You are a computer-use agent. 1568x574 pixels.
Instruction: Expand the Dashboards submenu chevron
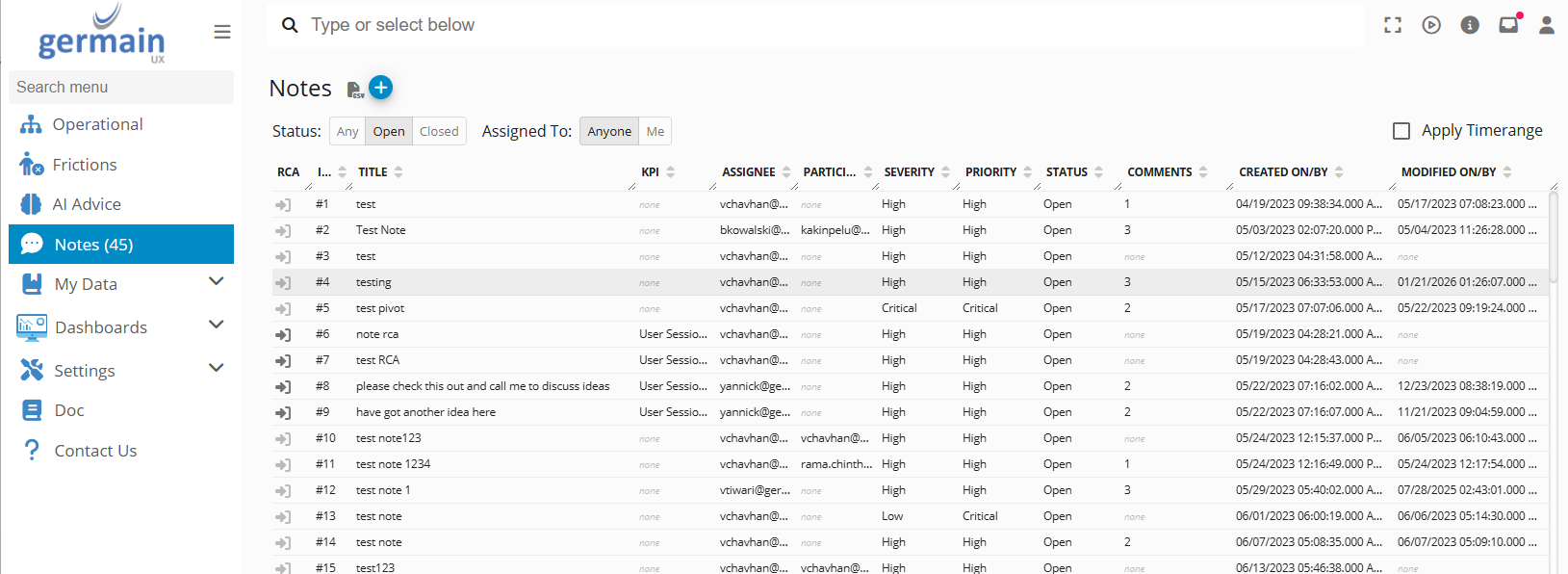pyautogui.click(x=217, y=325)
